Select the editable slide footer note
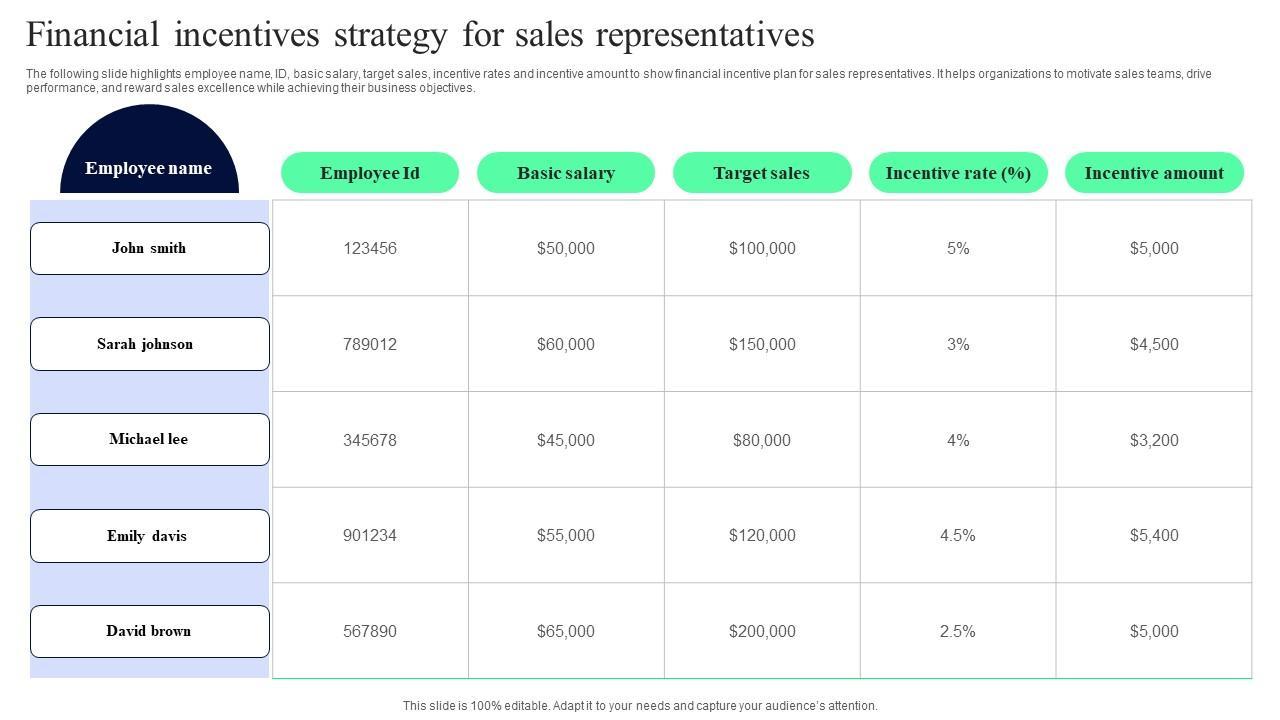The width and height of the screenshot is (1280, 720). (640, 706)
